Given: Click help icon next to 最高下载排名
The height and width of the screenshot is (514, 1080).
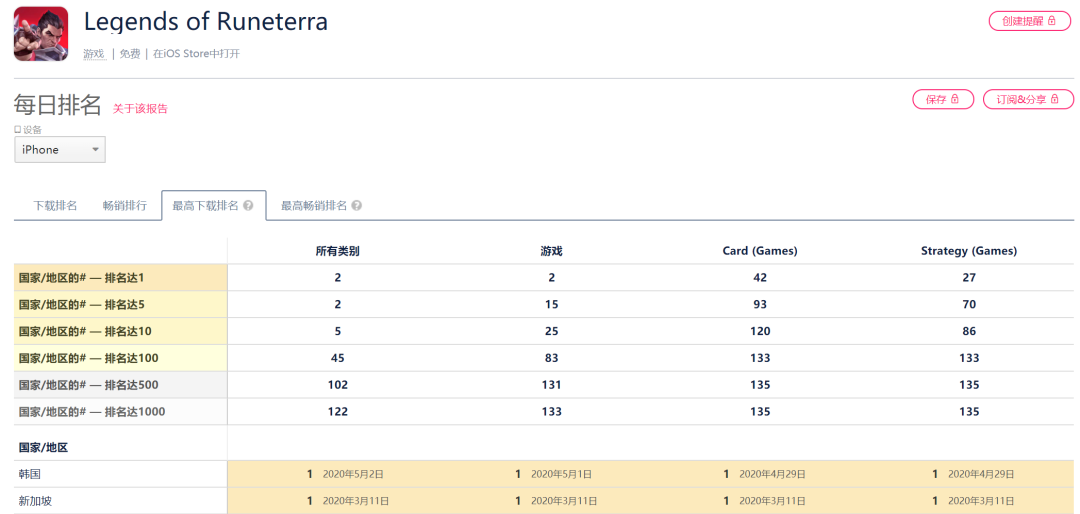Looking at the screenshot, I should (x=248, y=205).
